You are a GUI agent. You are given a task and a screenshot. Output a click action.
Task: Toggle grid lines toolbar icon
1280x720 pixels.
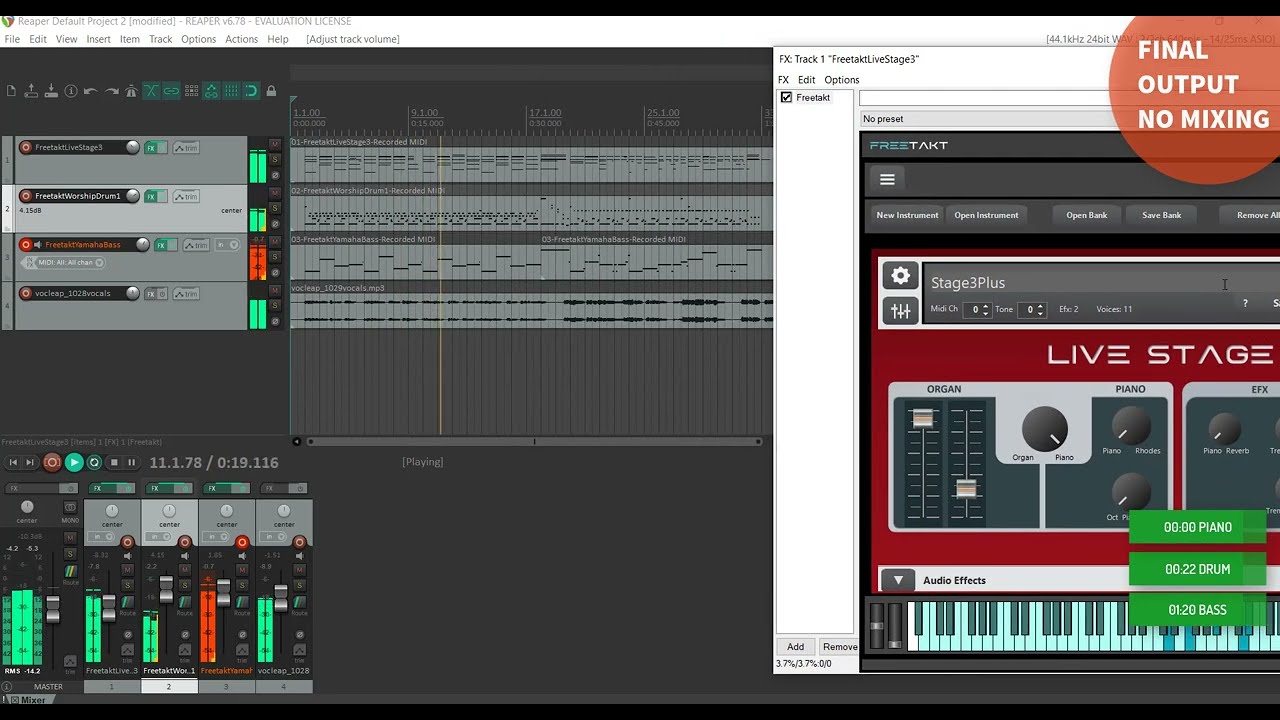click(x=231, y=91)
